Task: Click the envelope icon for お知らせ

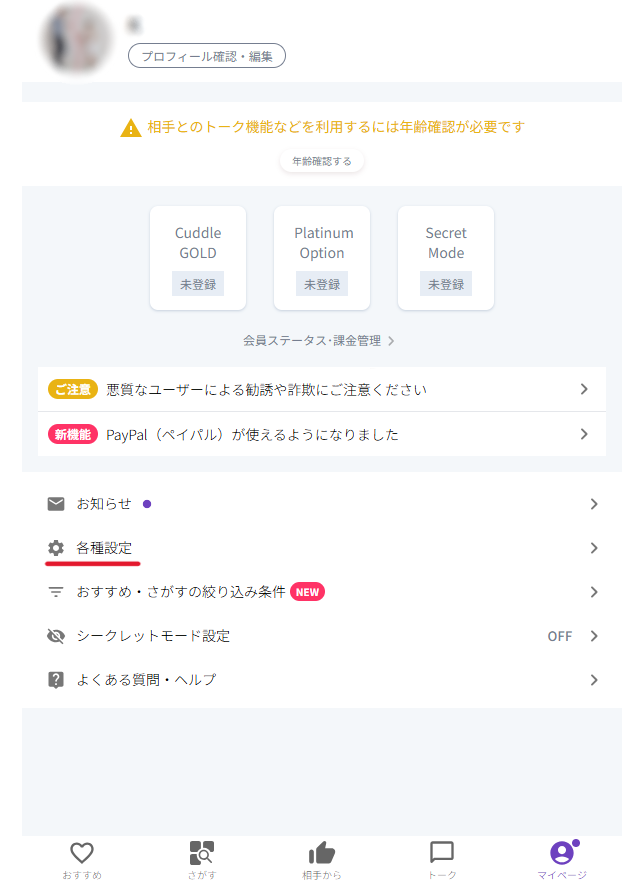Action: pyautogui.click(x=56, y=504)
